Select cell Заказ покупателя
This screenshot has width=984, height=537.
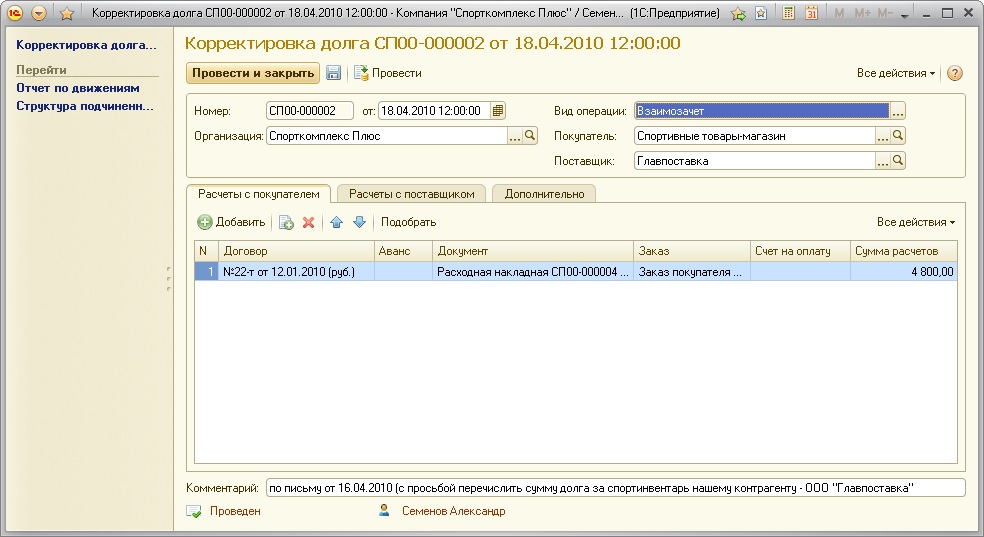pos(692,272)
